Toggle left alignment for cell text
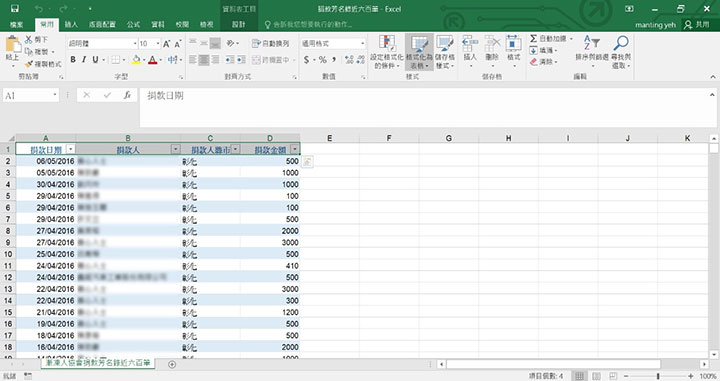Viewport: 720px width, 381px height. click(x=193, y=60)
